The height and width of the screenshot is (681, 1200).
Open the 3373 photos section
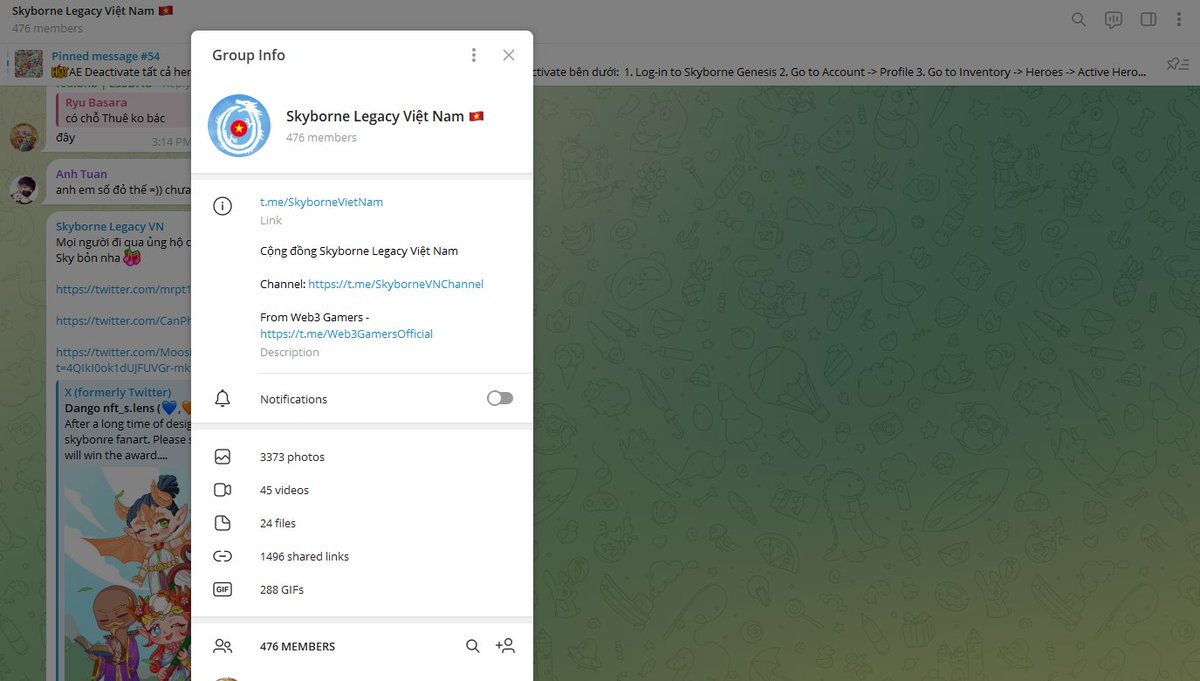(362, 457)
